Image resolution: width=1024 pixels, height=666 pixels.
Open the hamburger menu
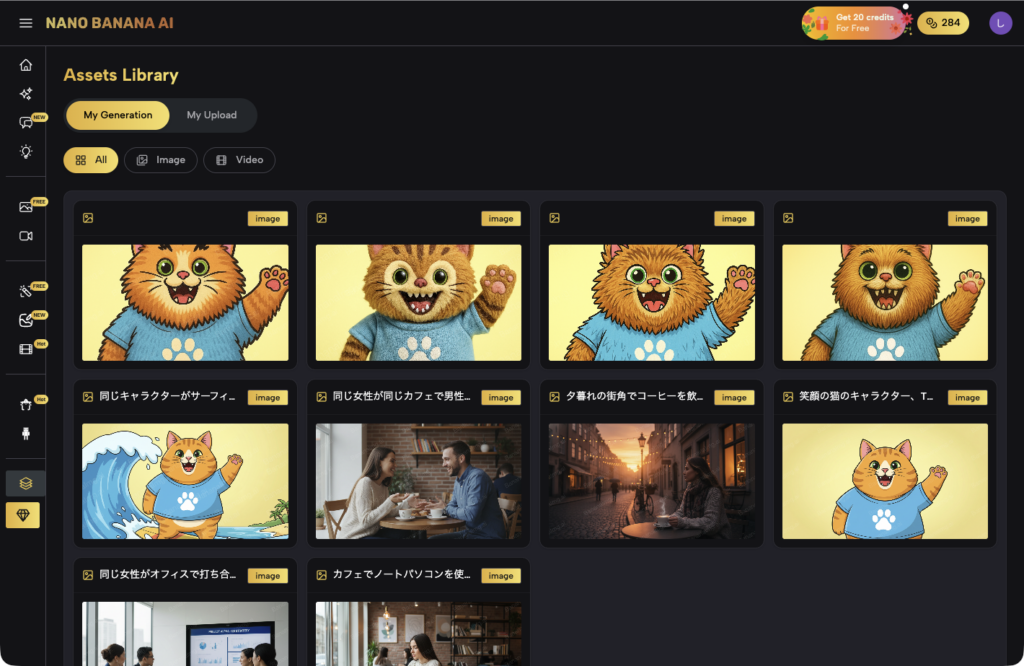click(x=26, y=23)
